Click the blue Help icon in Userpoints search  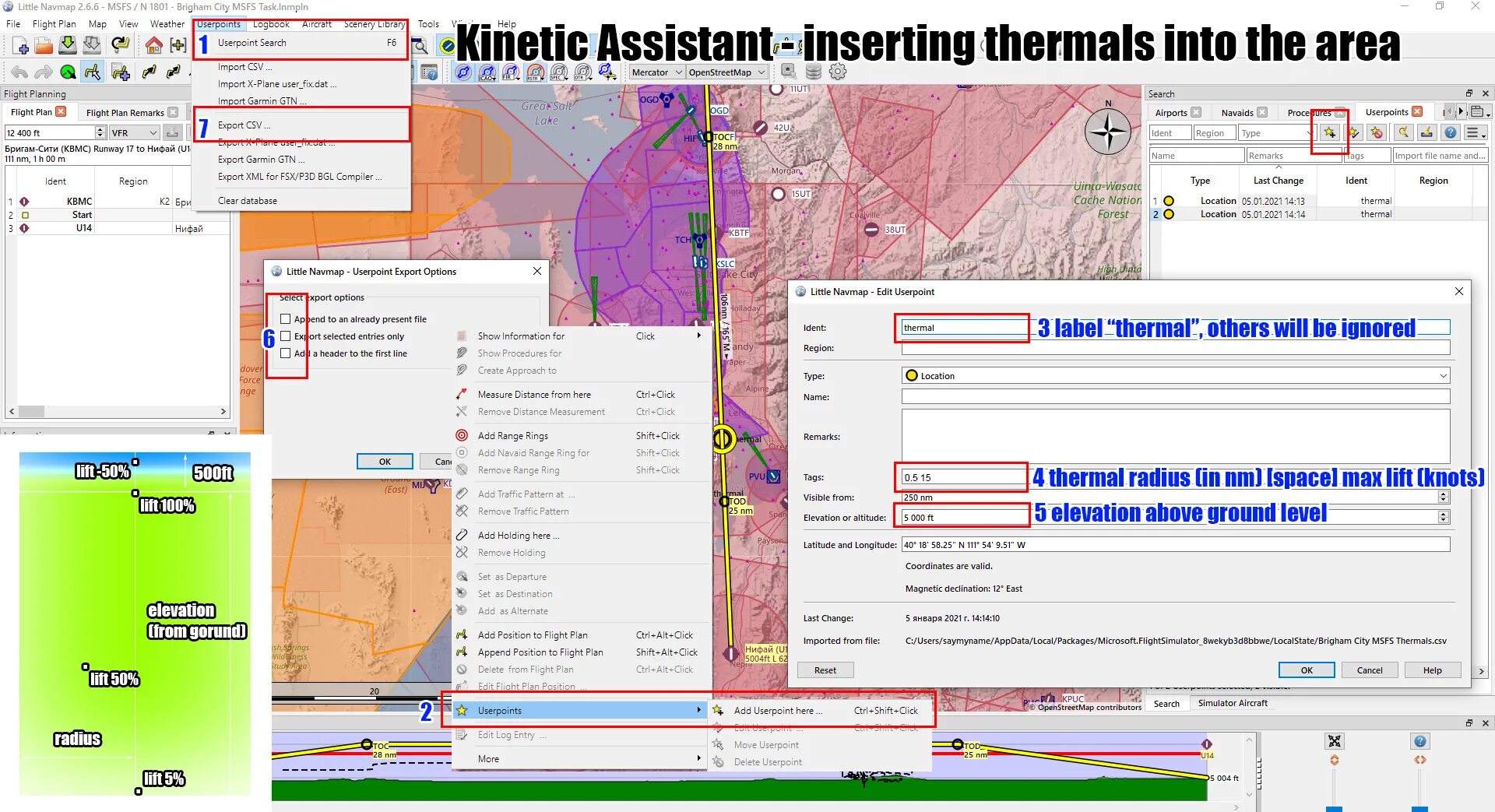pyautogui.click(x=1451, y=132)
